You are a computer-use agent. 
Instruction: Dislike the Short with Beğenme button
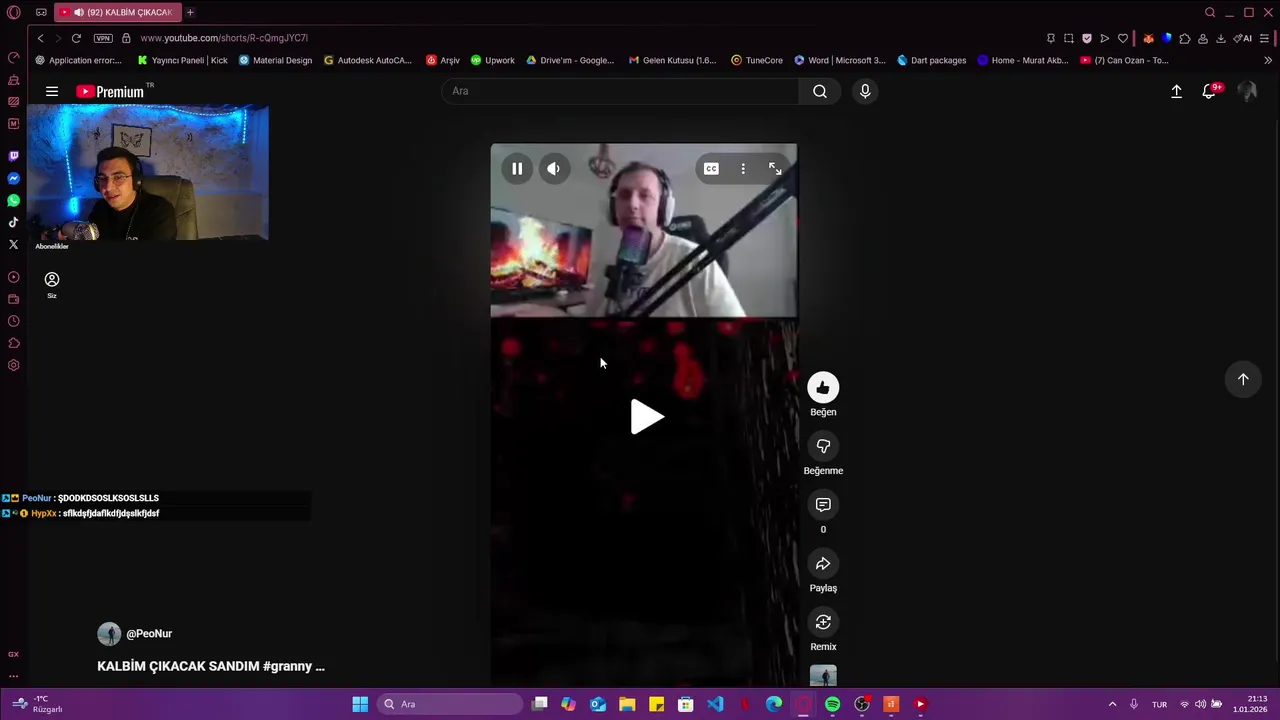pos(823,446)
